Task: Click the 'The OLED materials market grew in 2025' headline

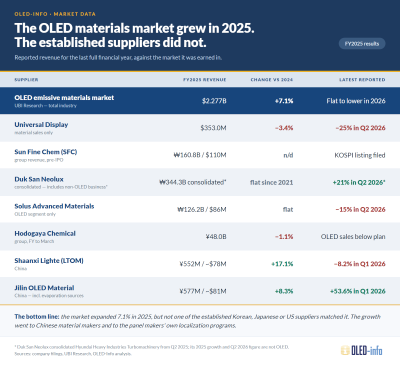Action: pos(134,28)
